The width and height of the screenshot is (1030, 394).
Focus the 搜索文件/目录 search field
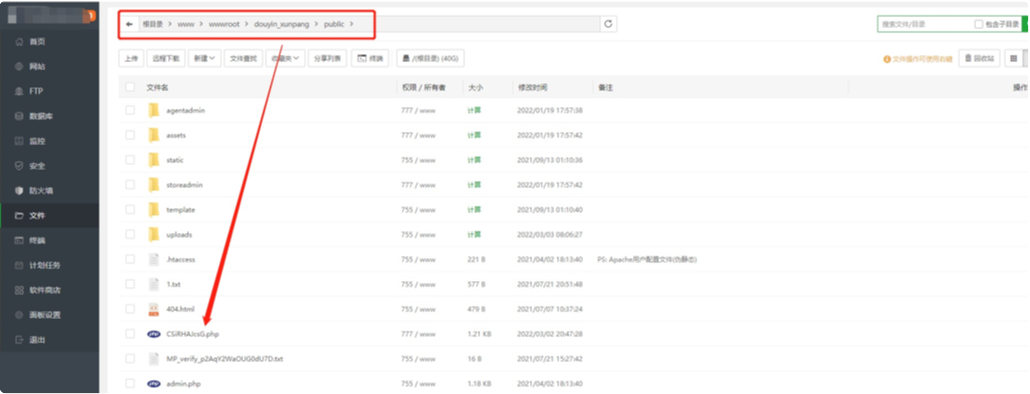(924, 24)
